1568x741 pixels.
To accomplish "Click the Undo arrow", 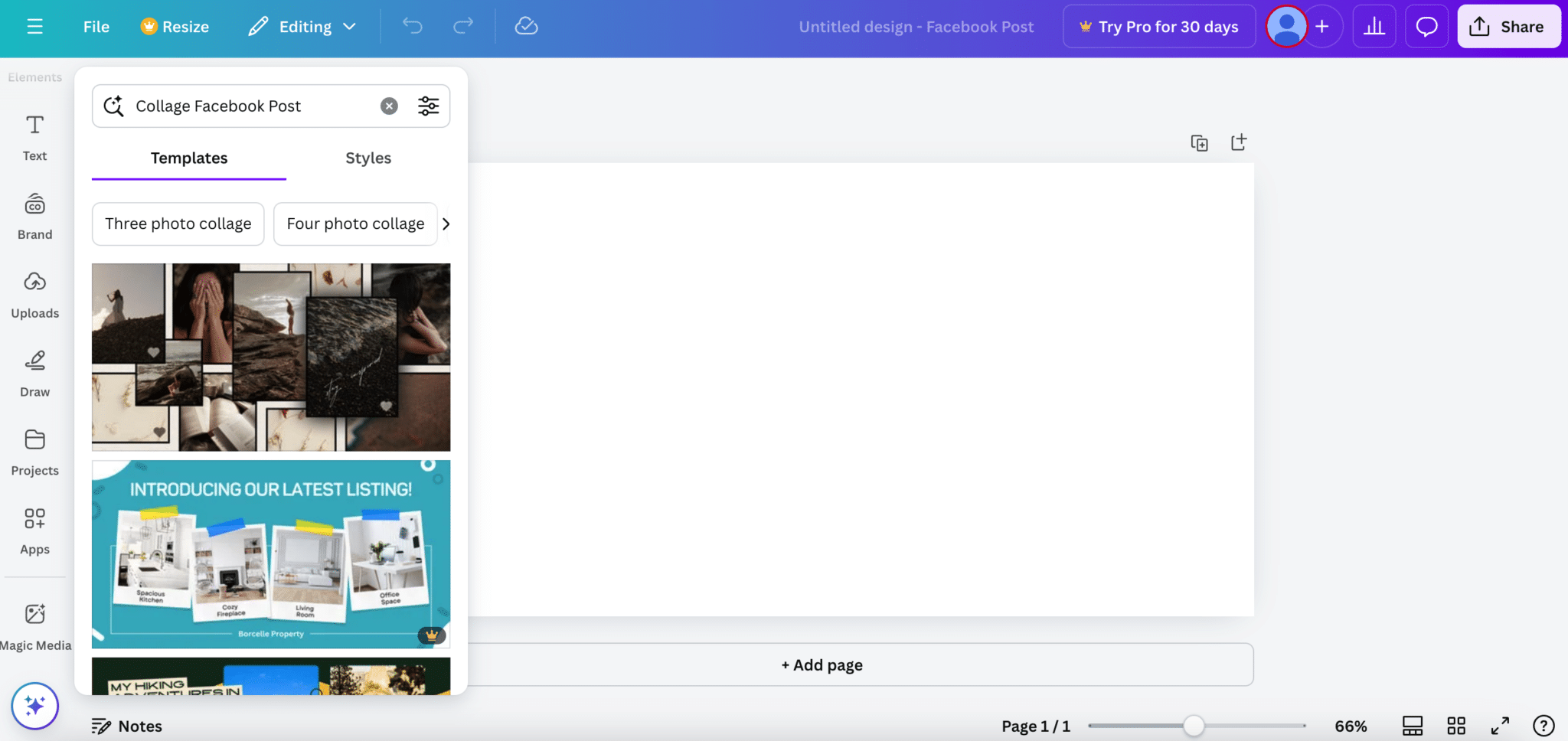I will coord(412,25).
